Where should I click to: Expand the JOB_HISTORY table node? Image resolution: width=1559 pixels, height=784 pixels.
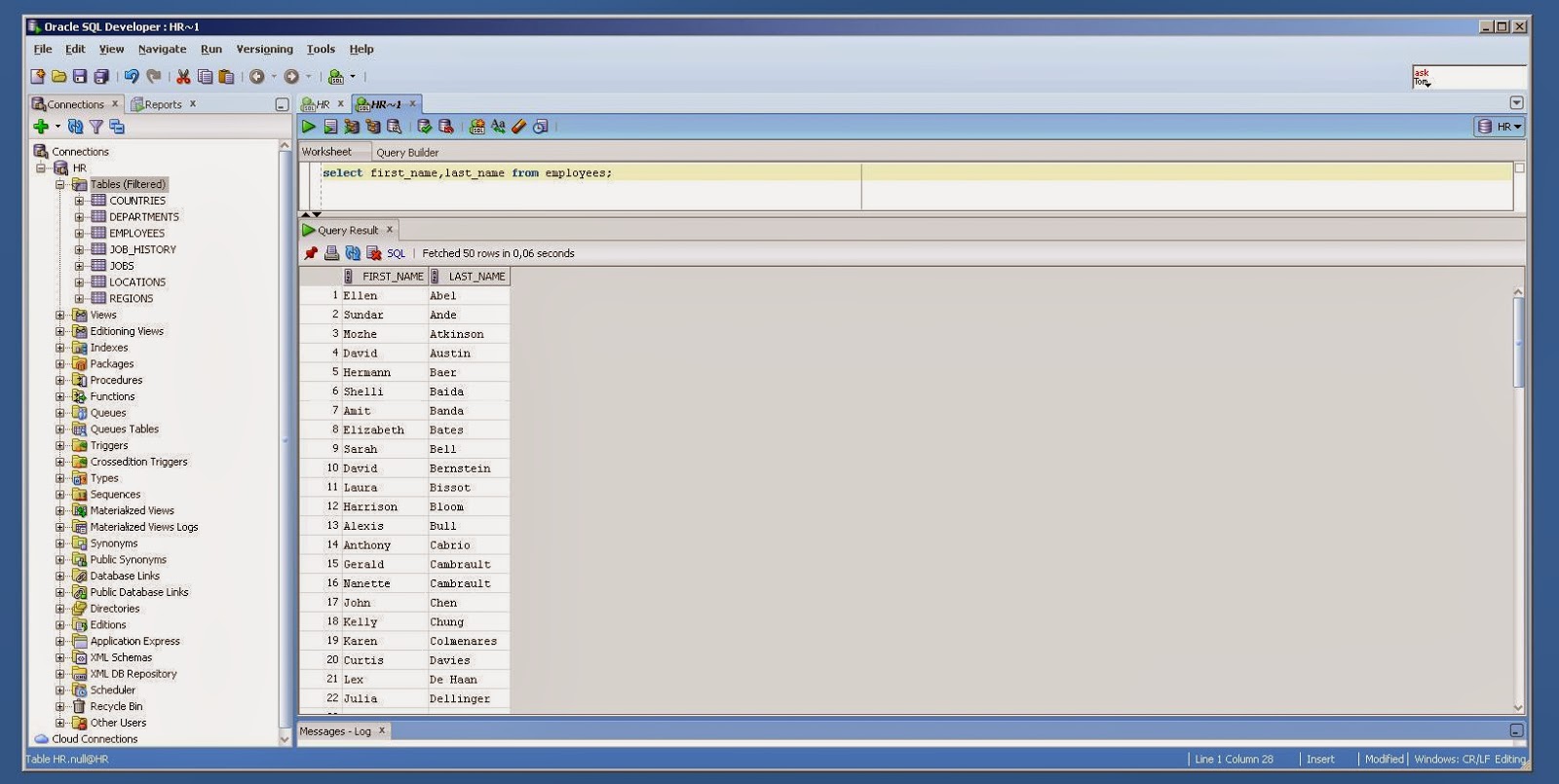(x=80, y=249)
